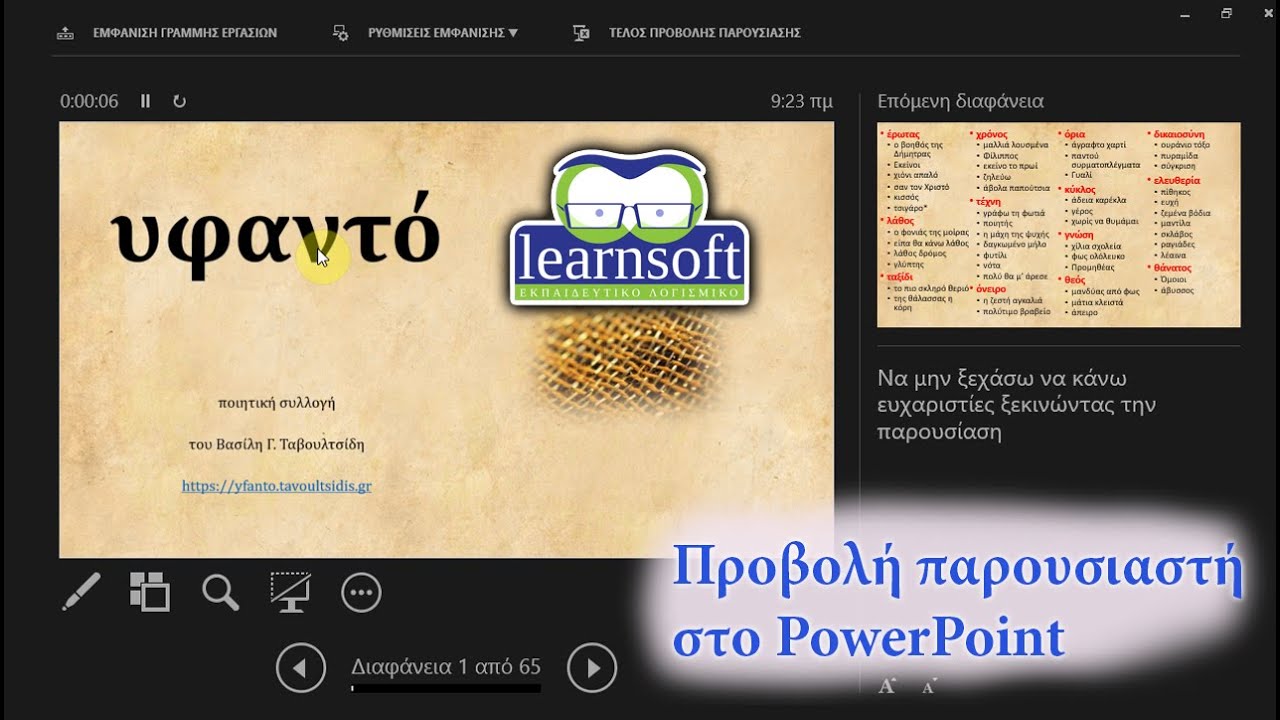Click the elapsed time 0:00:06
Image resolution: width=1280 pixels, height=720 pixels.
(89, 101)
